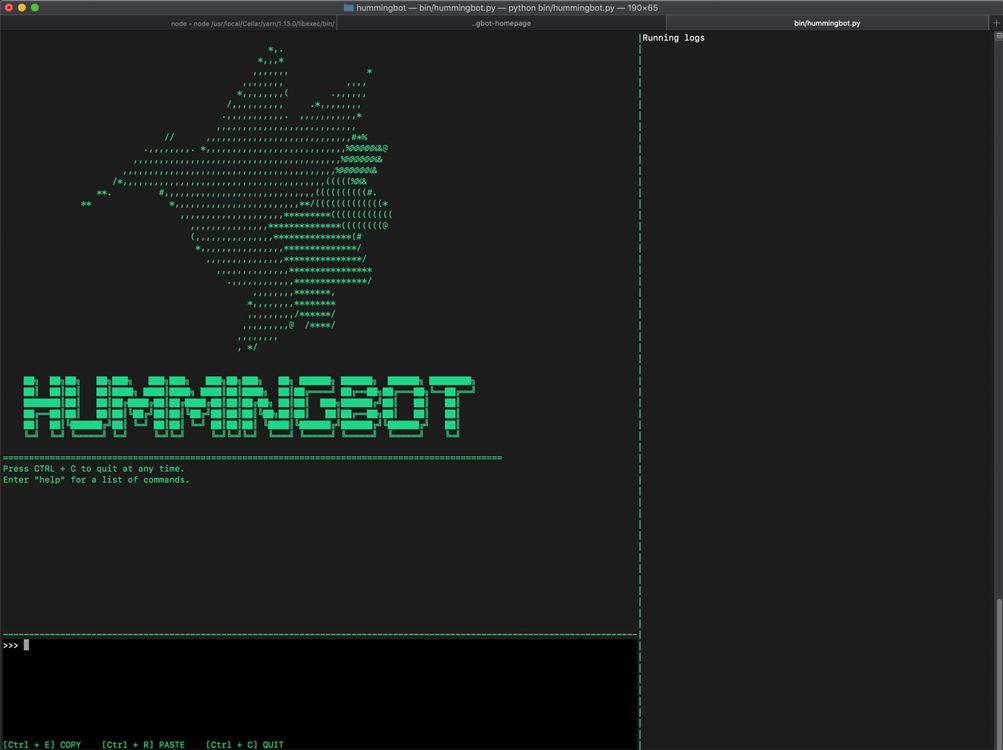Viewport: 1003px width, 750px height.
Task: Switch to the bin/hummingbot.py tab
Action: tap(828, 22)
